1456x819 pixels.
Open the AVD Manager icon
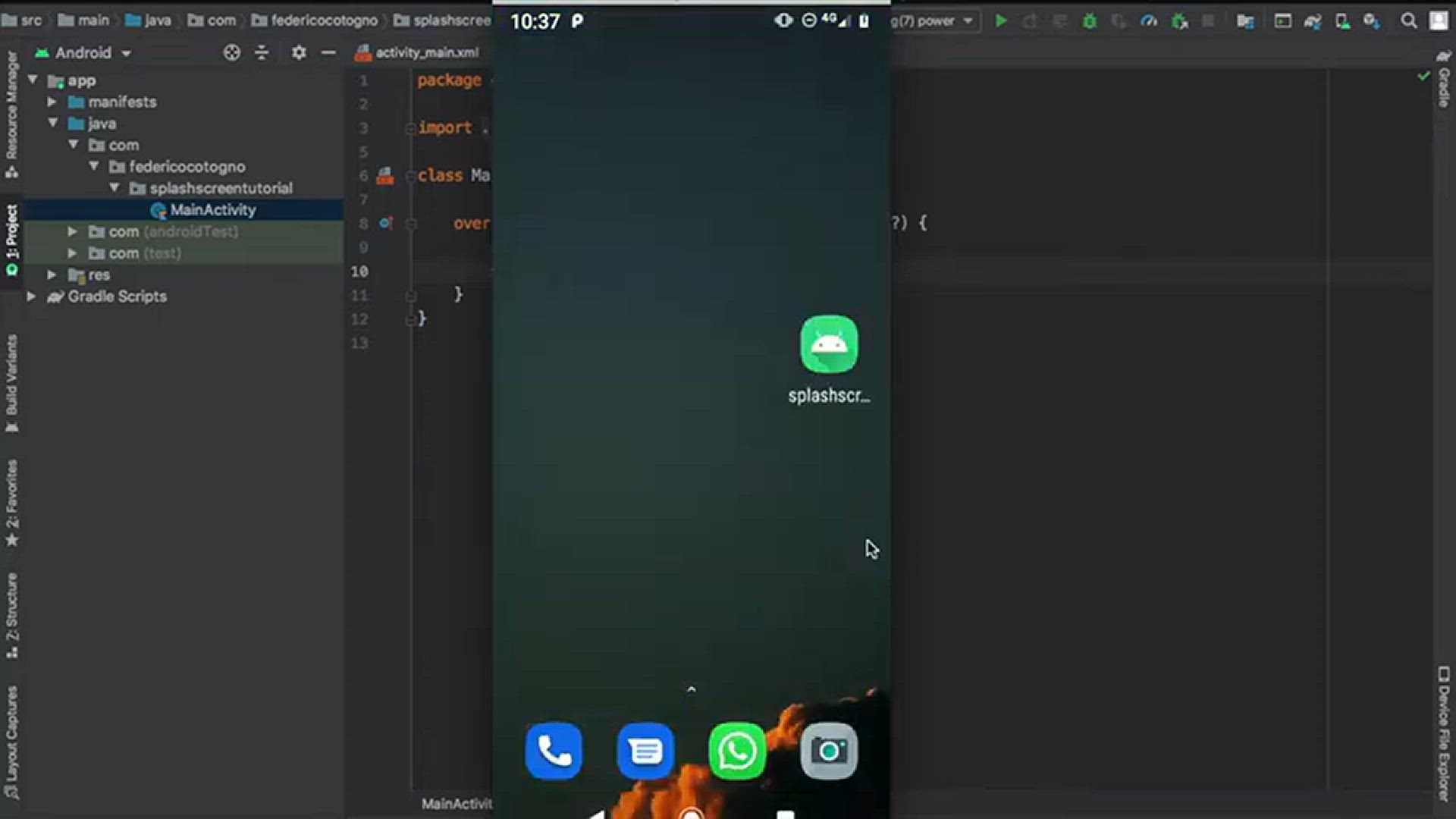(x=1342, y=21)
